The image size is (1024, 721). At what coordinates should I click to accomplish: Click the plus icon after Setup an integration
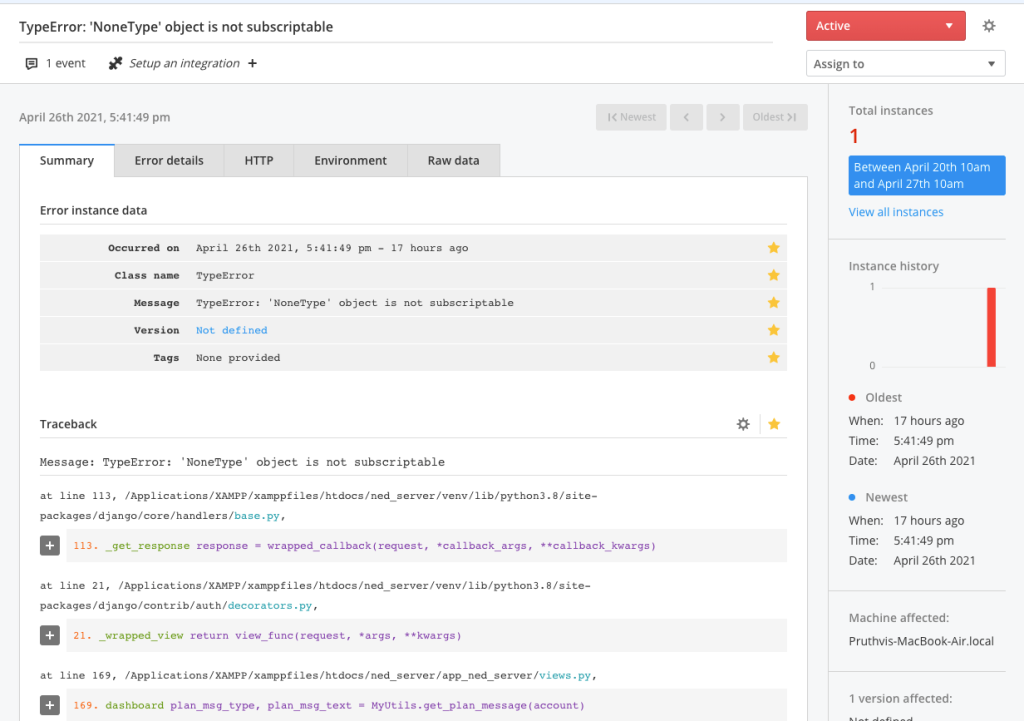tap(252, 64)
